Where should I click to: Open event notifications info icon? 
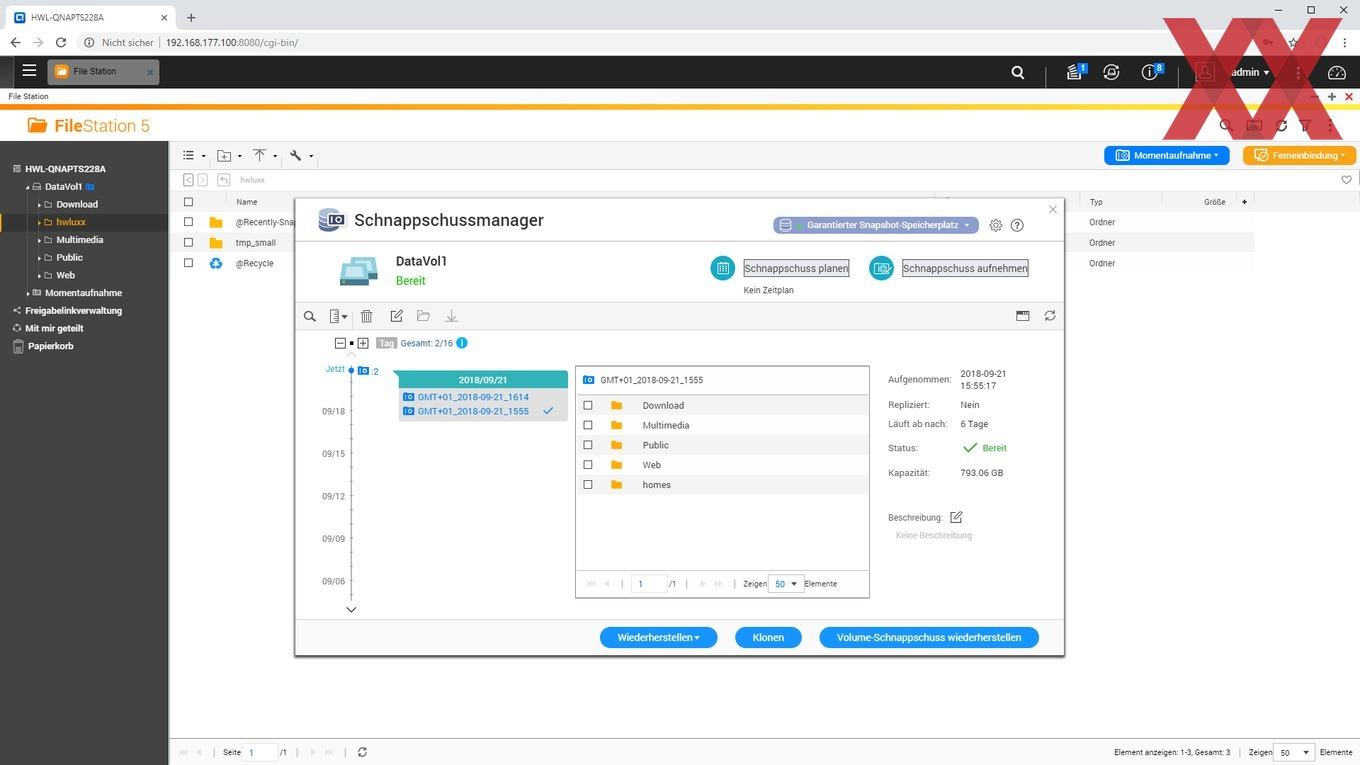[1151, 72]
